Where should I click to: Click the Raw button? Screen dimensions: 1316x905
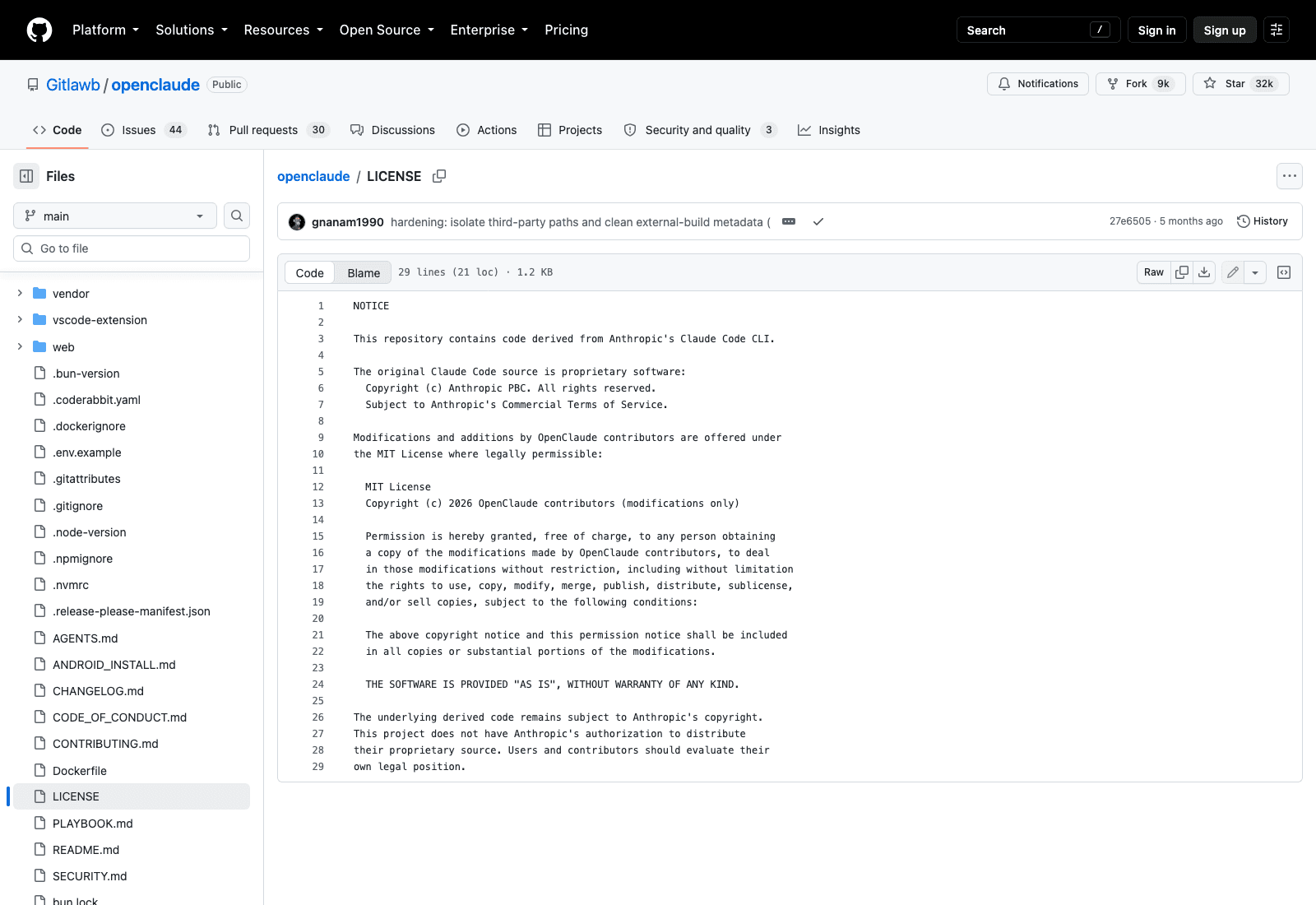1154,272
